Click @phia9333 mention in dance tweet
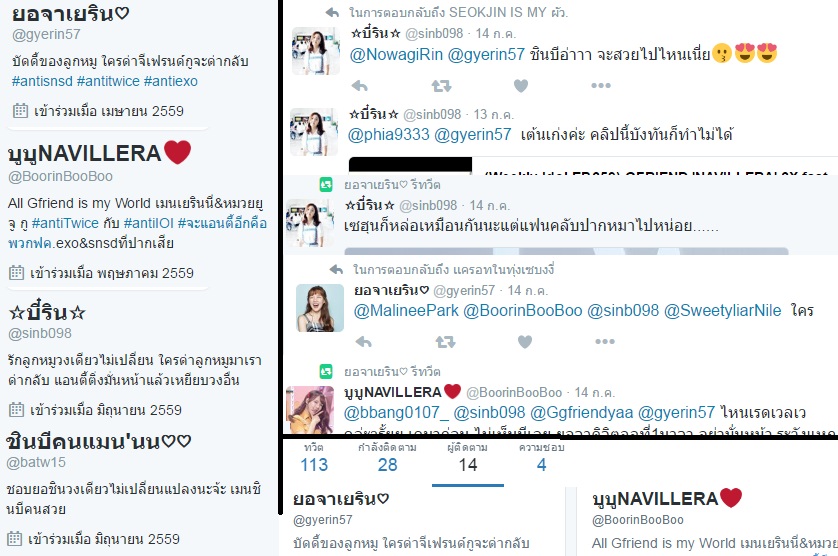Viewport: 838px width, 556px height. (389, 134)
